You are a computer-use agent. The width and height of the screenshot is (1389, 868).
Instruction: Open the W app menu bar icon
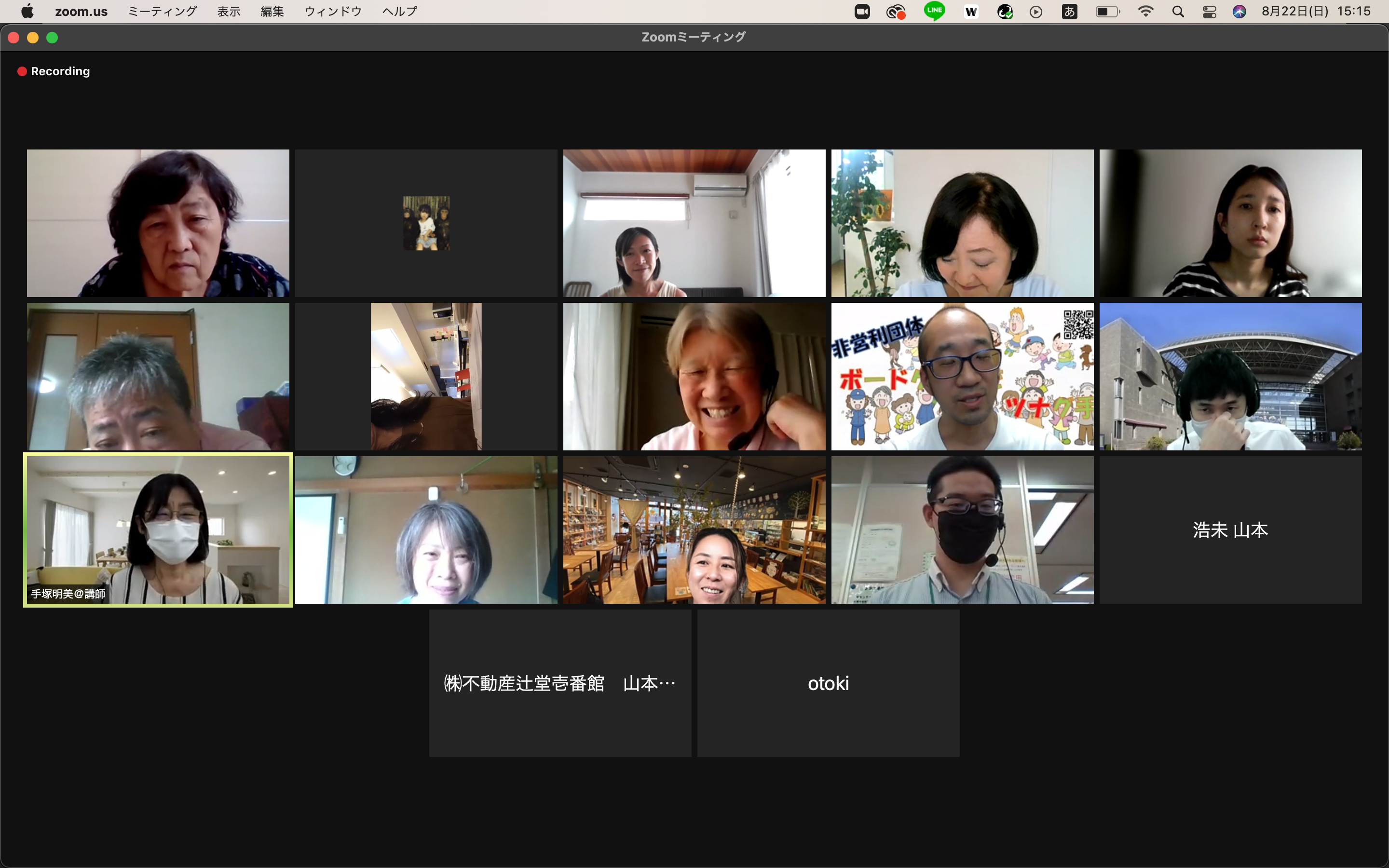(971, 12)
